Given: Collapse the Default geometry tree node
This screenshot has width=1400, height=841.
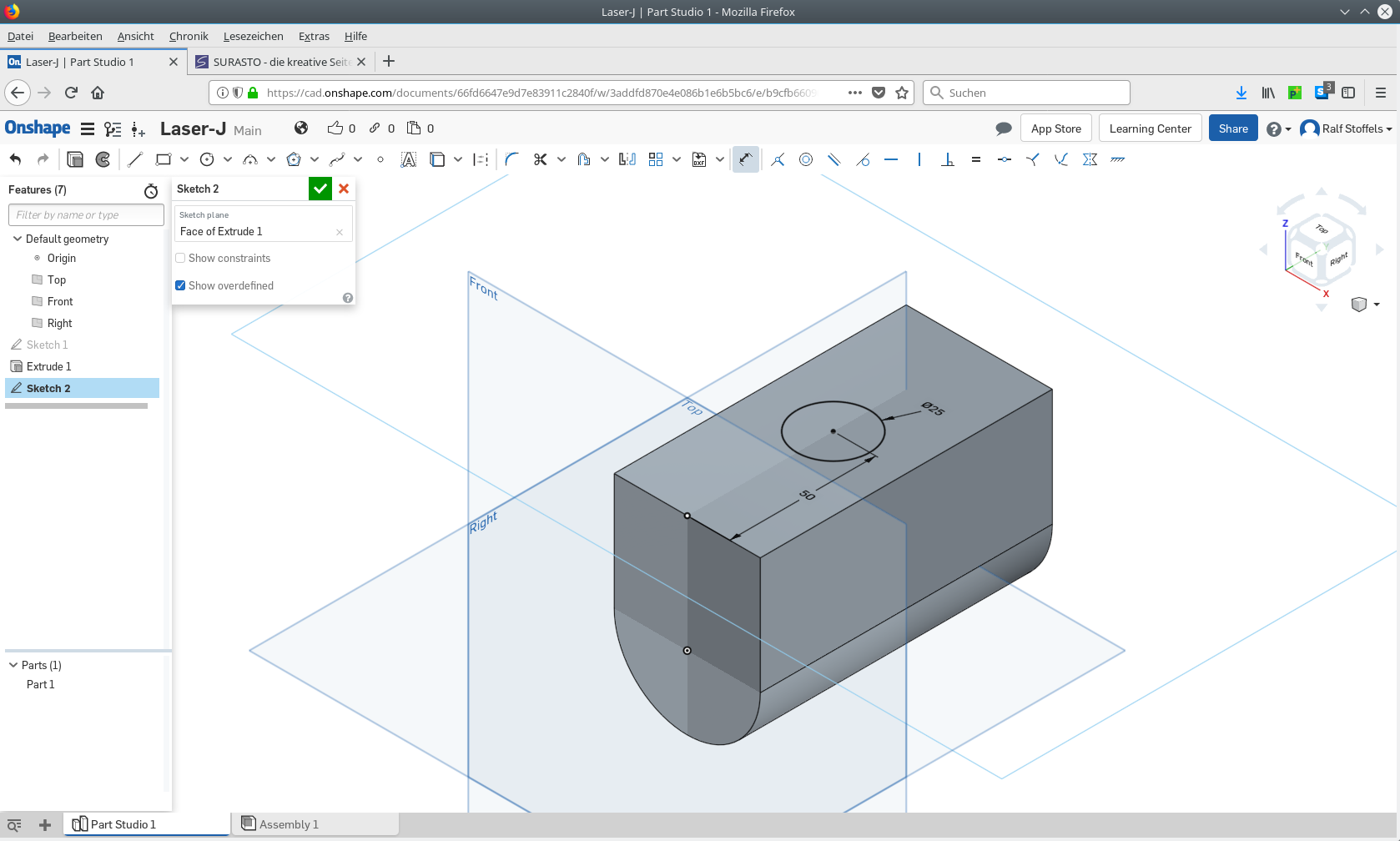Looking at the screenshot, I should click(x=17, y=239).
